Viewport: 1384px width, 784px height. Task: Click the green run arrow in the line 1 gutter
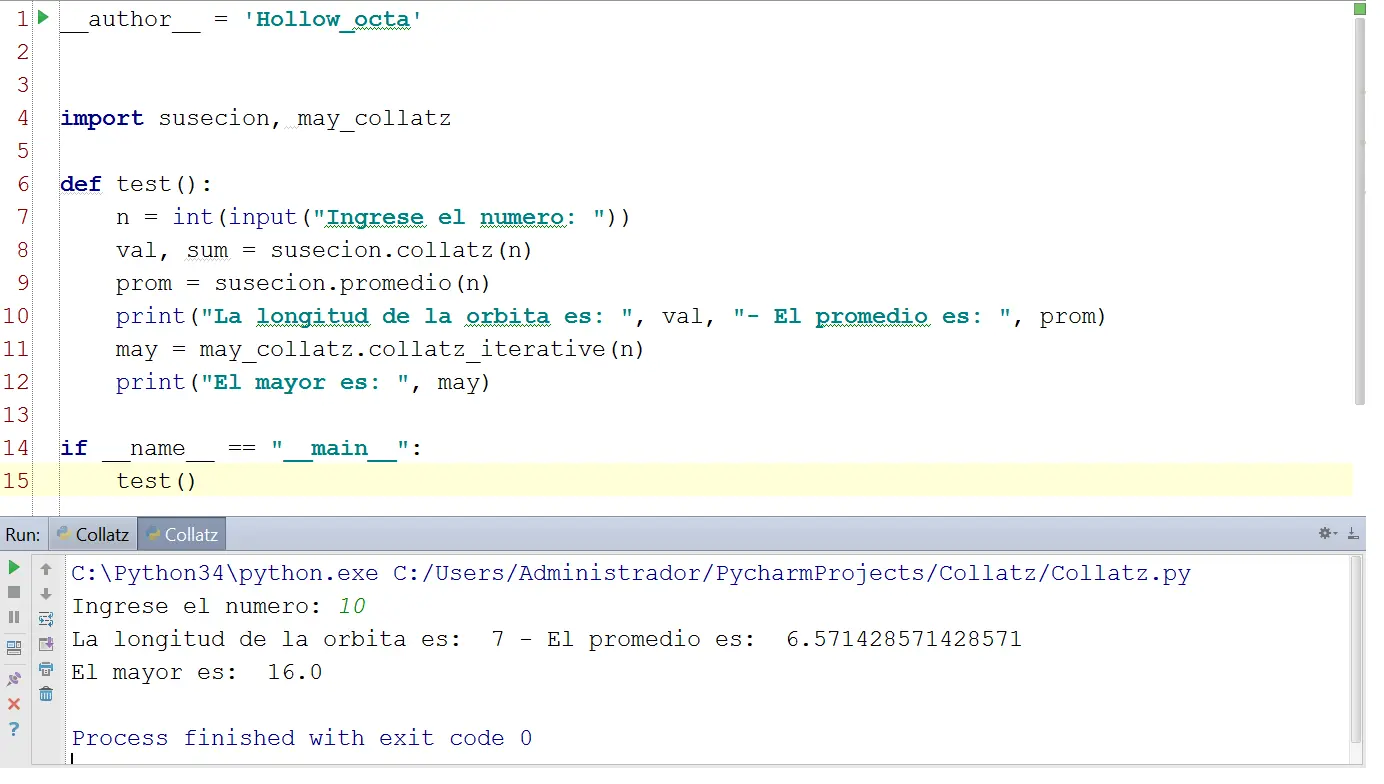[x=43, y=17]
